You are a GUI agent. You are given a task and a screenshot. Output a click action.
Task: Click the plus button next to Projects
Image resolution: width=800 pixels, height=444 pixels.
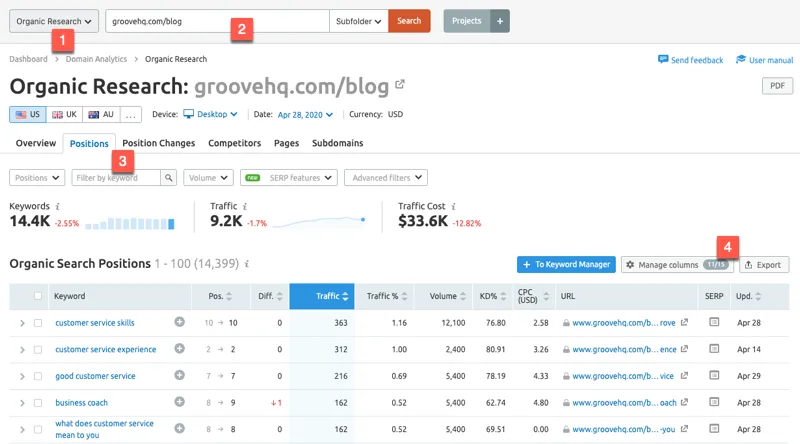[500, 21]
